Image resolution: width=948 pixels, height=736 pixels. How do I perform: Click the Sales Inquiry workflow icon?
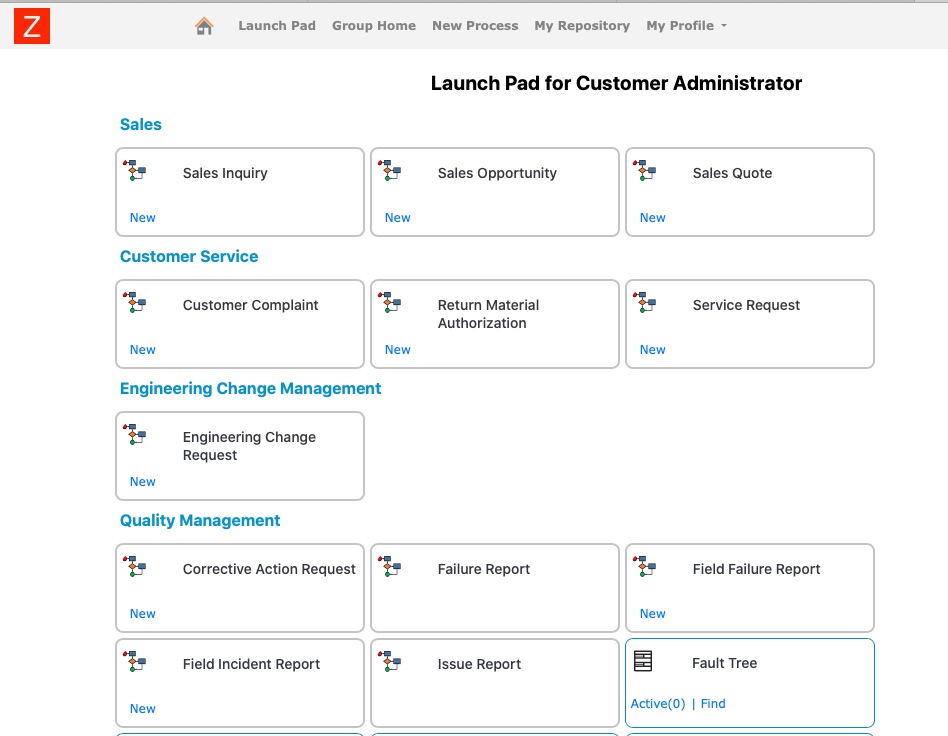(x=135, y=170)
